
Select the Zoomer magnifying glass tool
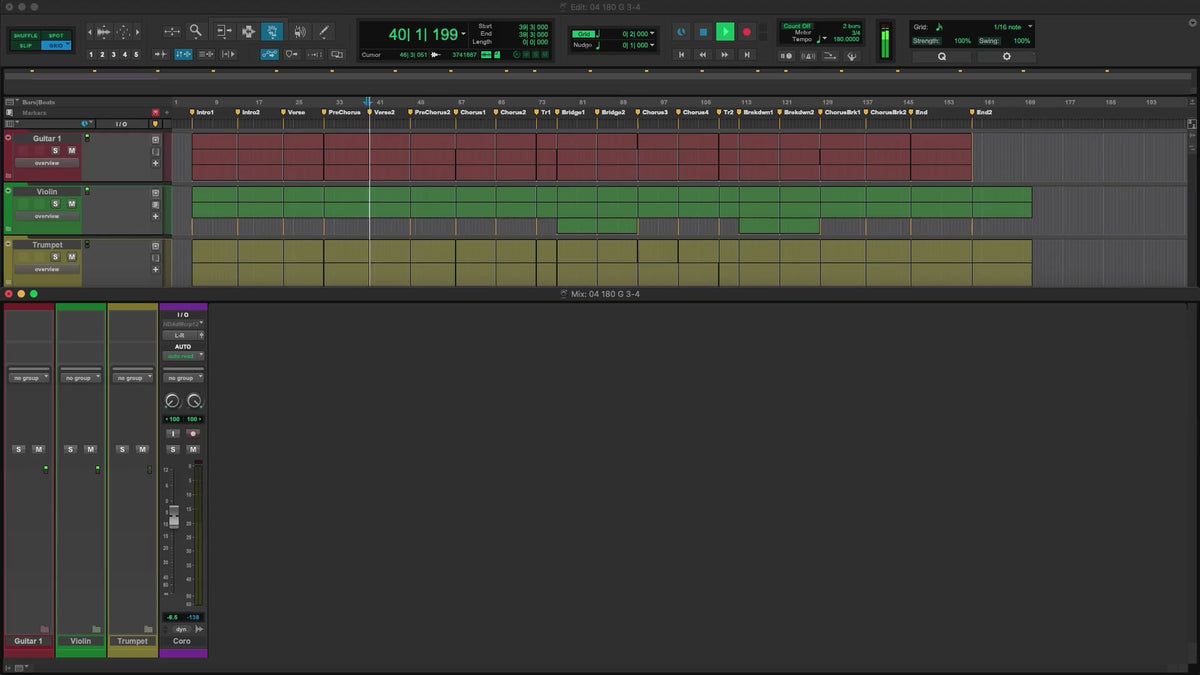[196, 31]
